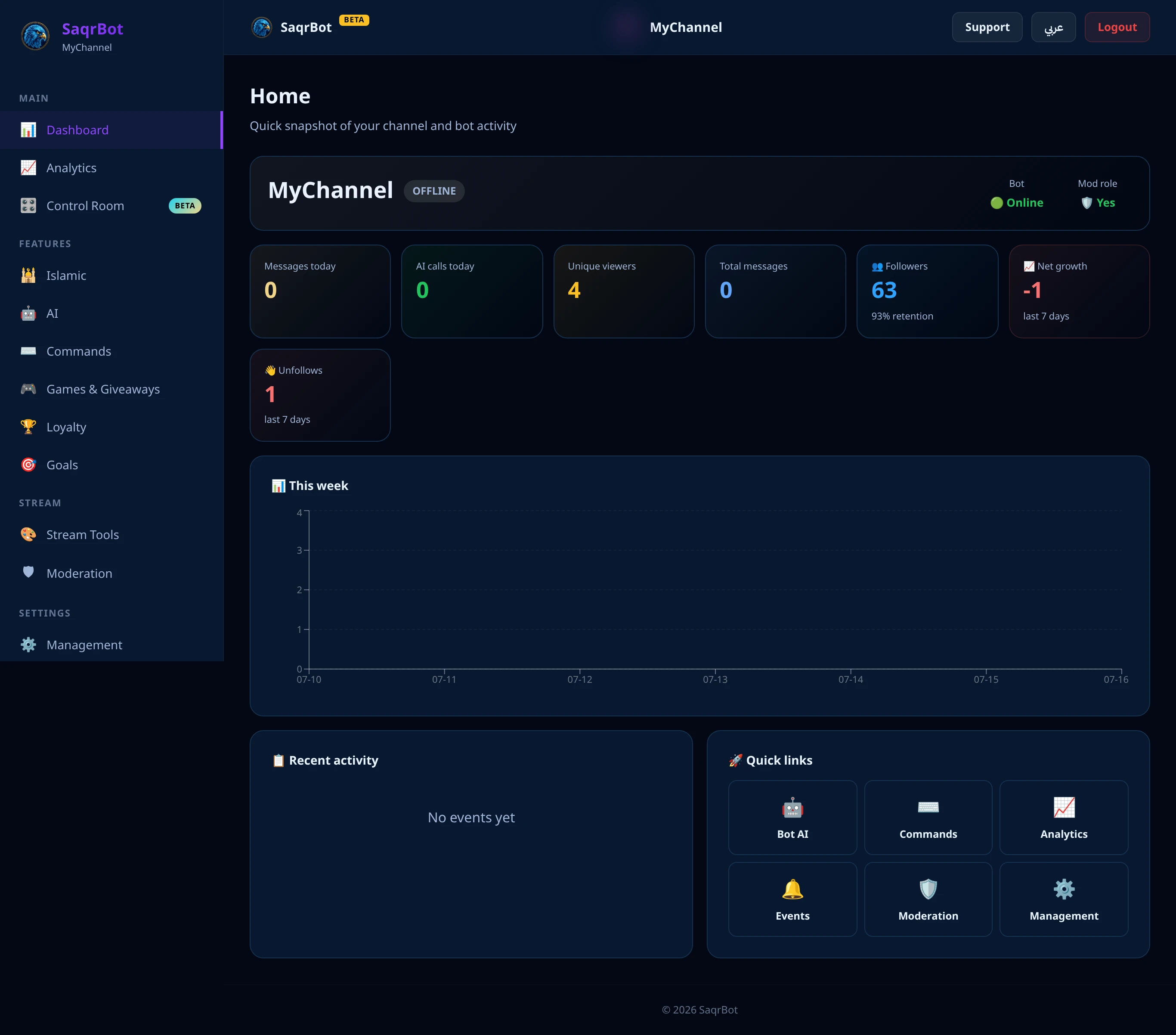Open the Management quick link tile

pyautogui.click(x=1064, y=899)
